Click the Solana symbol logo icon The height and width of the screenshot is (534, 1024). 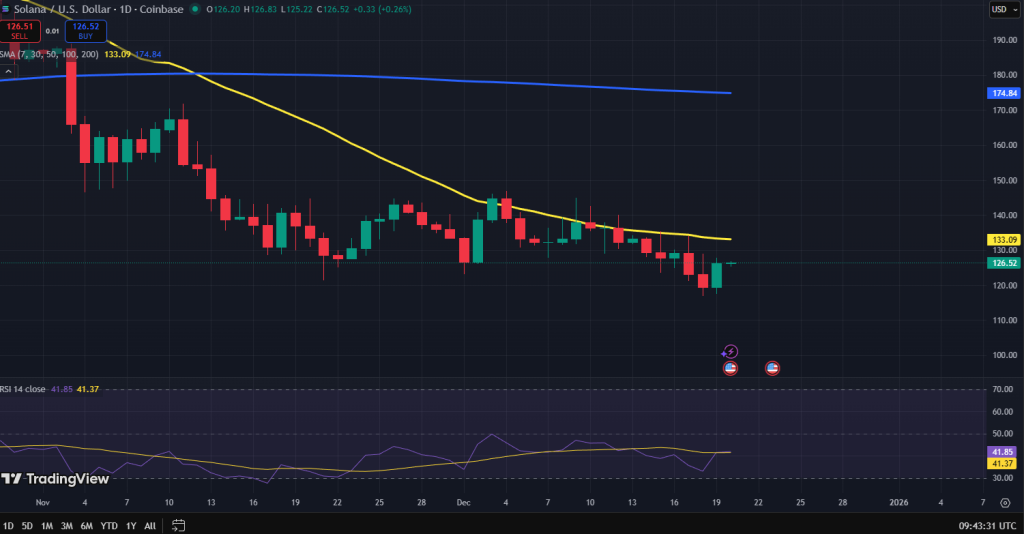click(5, 9)
